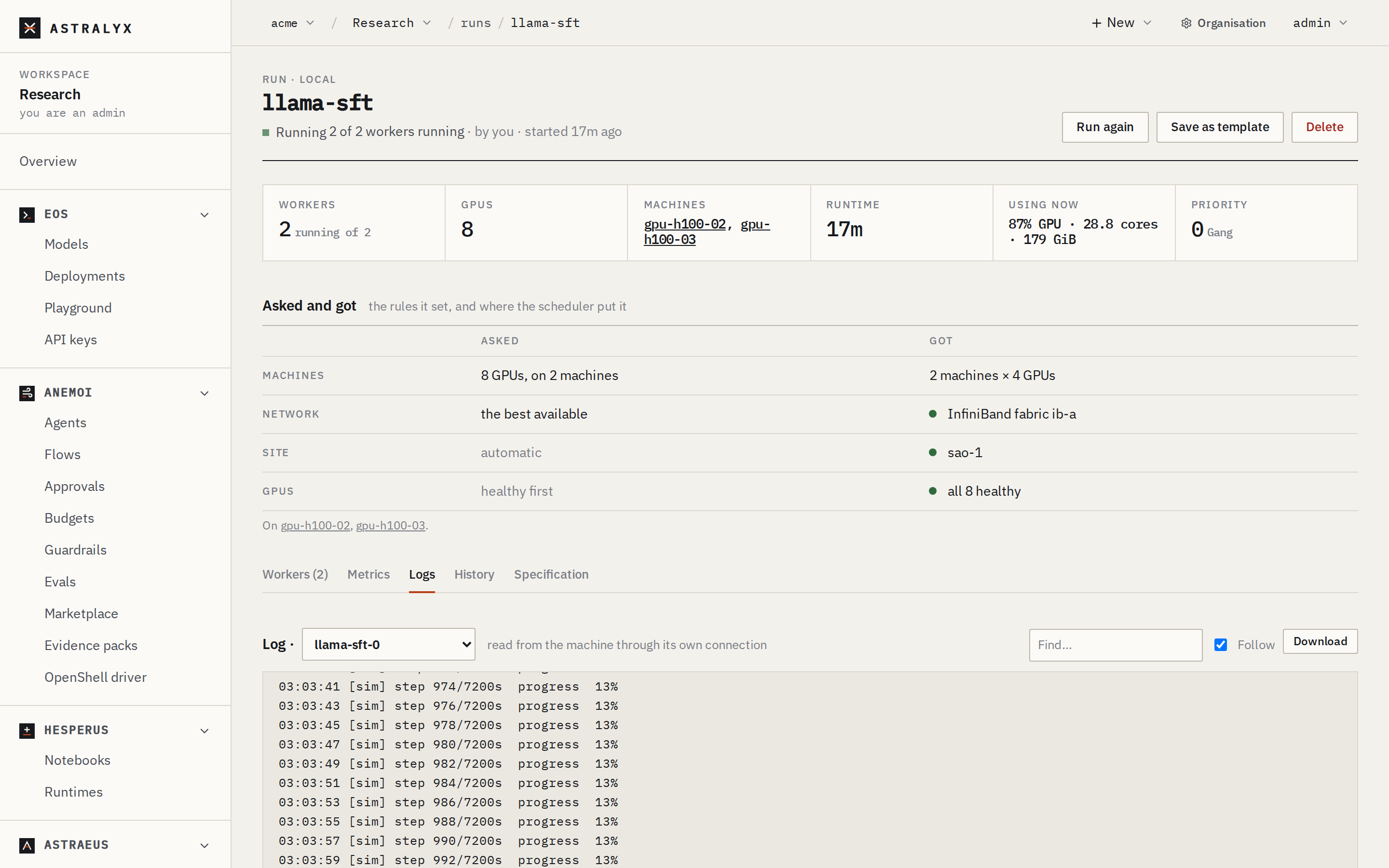Click Save as template button

coord(1220,127)
